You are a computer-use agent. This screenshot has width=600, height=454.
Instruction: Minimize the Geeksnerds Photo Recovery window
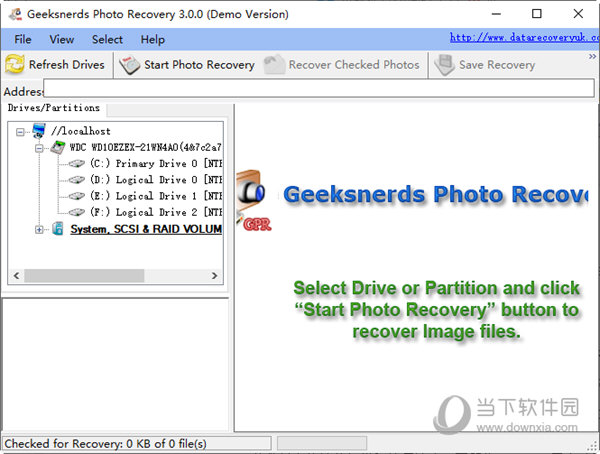point(496,14)
